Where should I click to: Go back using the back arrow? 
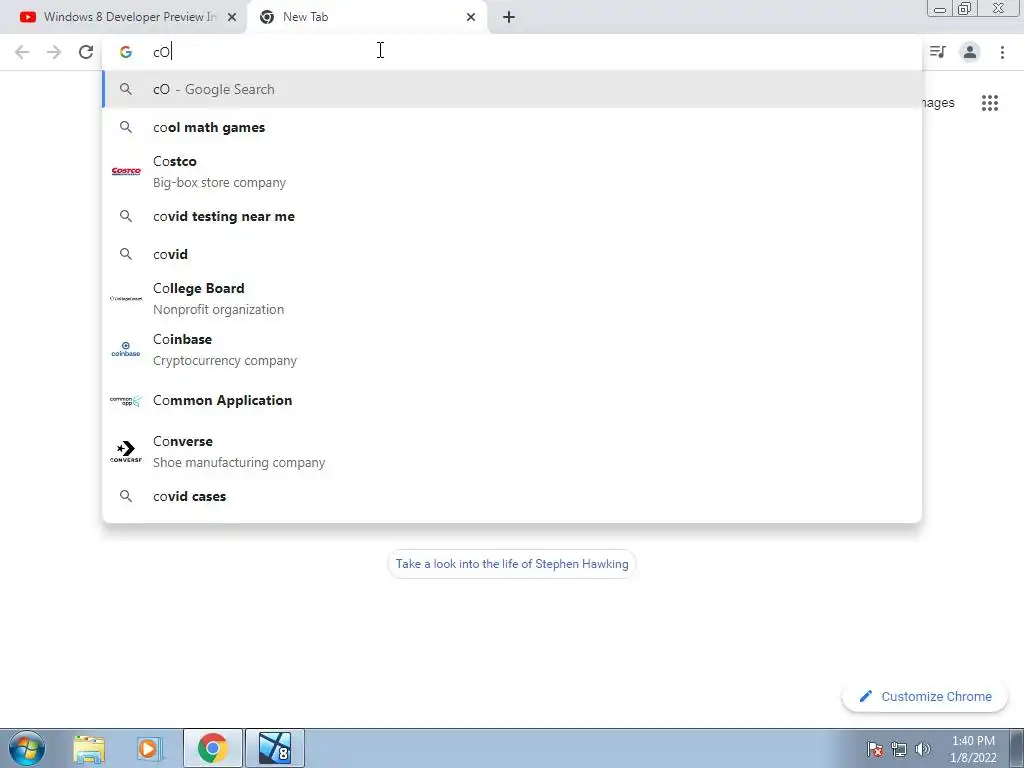coord(22,52)
